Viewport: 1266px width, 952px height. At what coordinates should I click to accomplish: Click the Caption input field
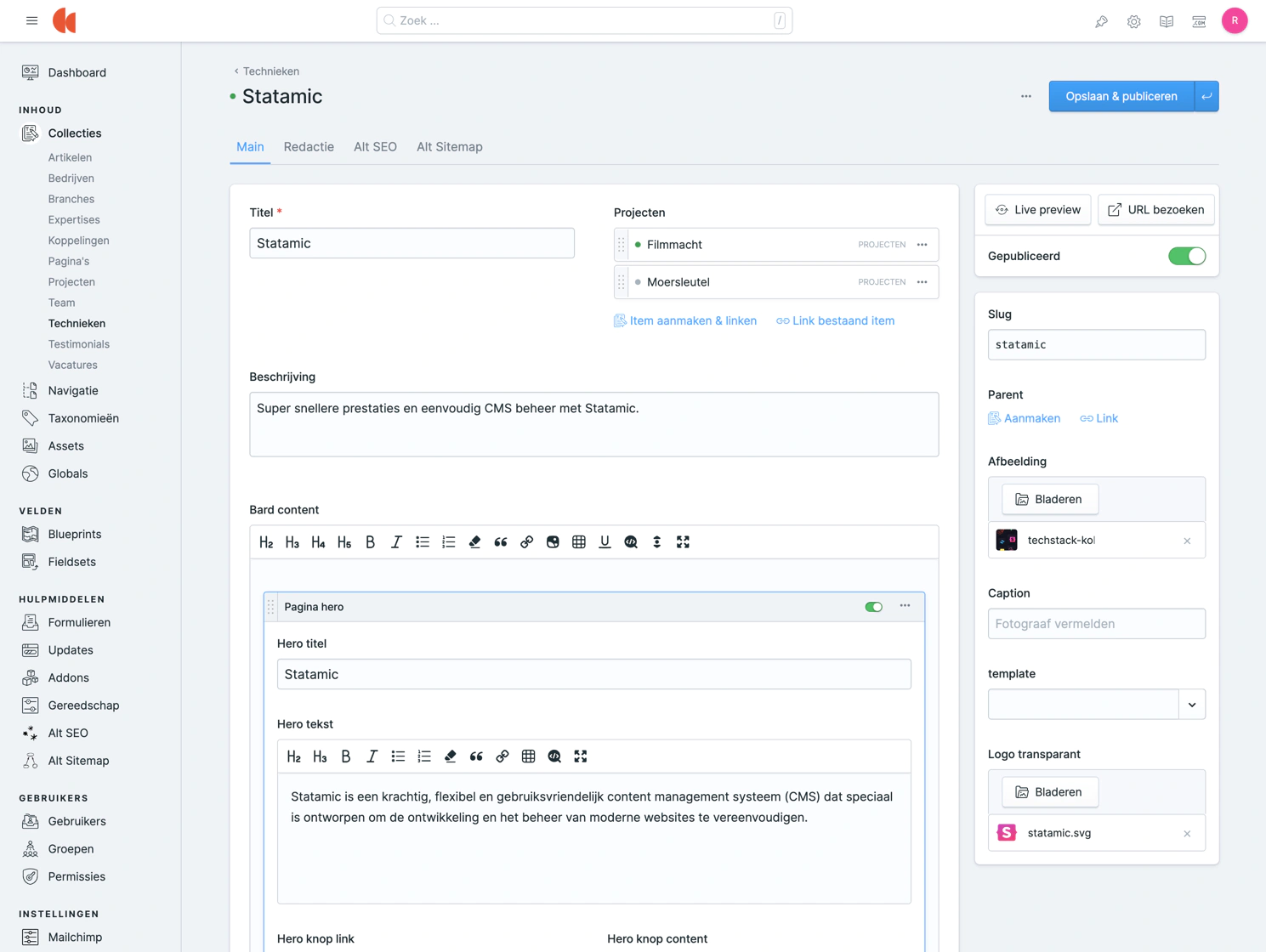coord(1097,624)
